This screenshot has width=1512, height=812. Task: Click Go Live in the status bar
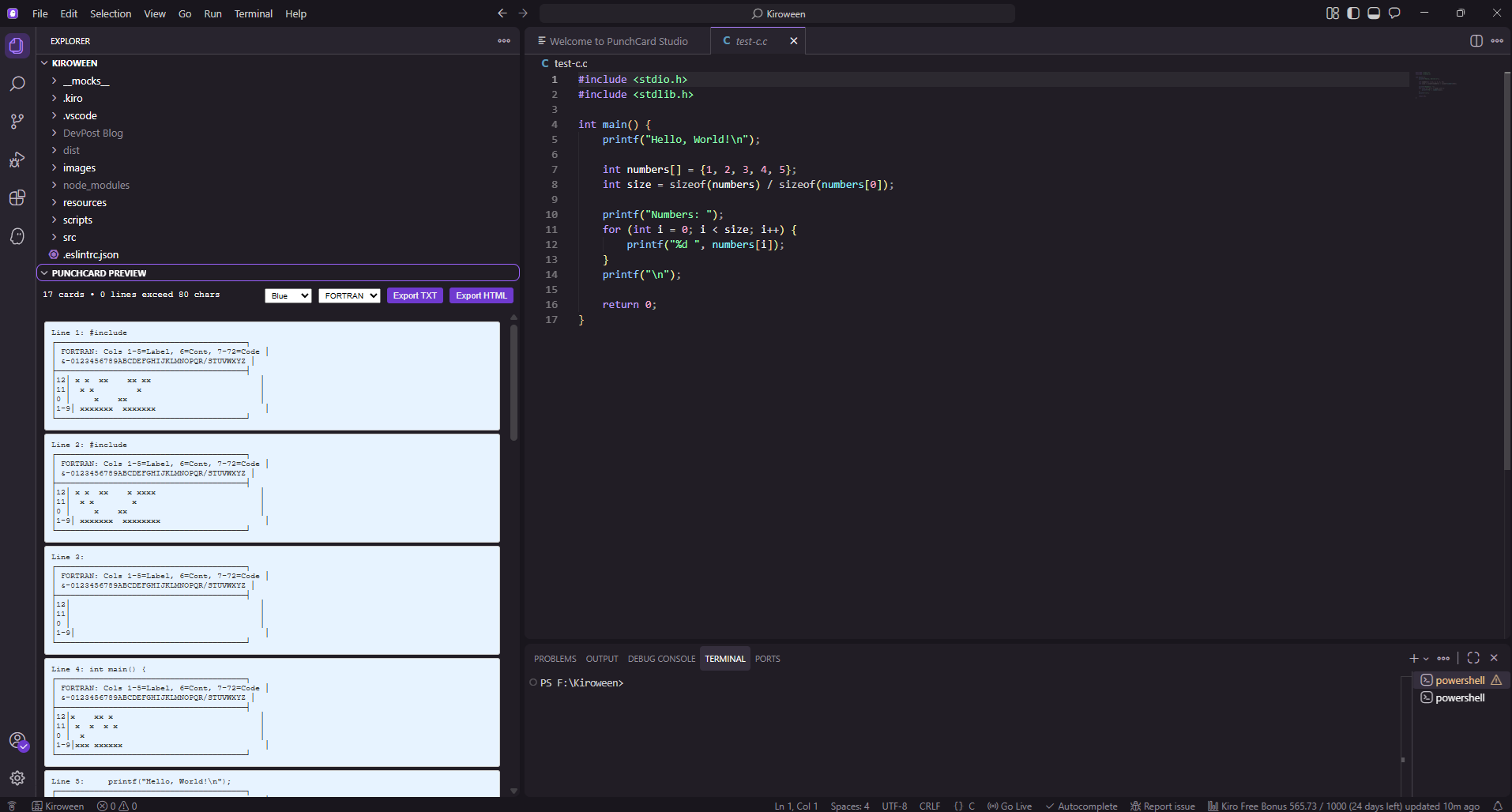point(1010,806)
